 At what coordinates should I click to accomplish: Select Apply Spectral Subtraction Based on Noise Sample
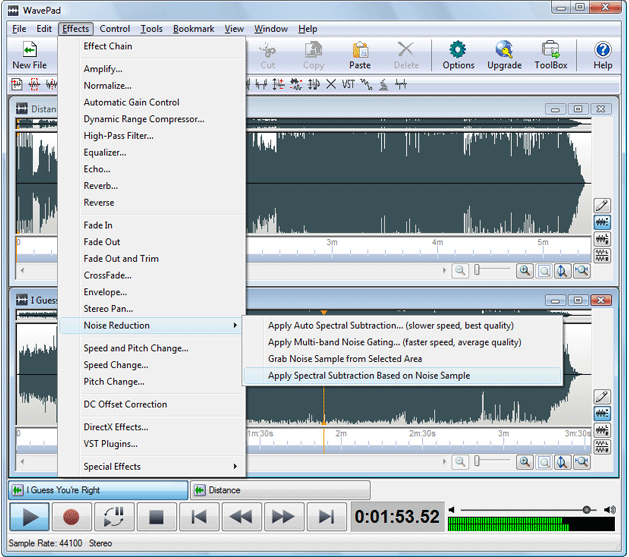tap(368, 376)
